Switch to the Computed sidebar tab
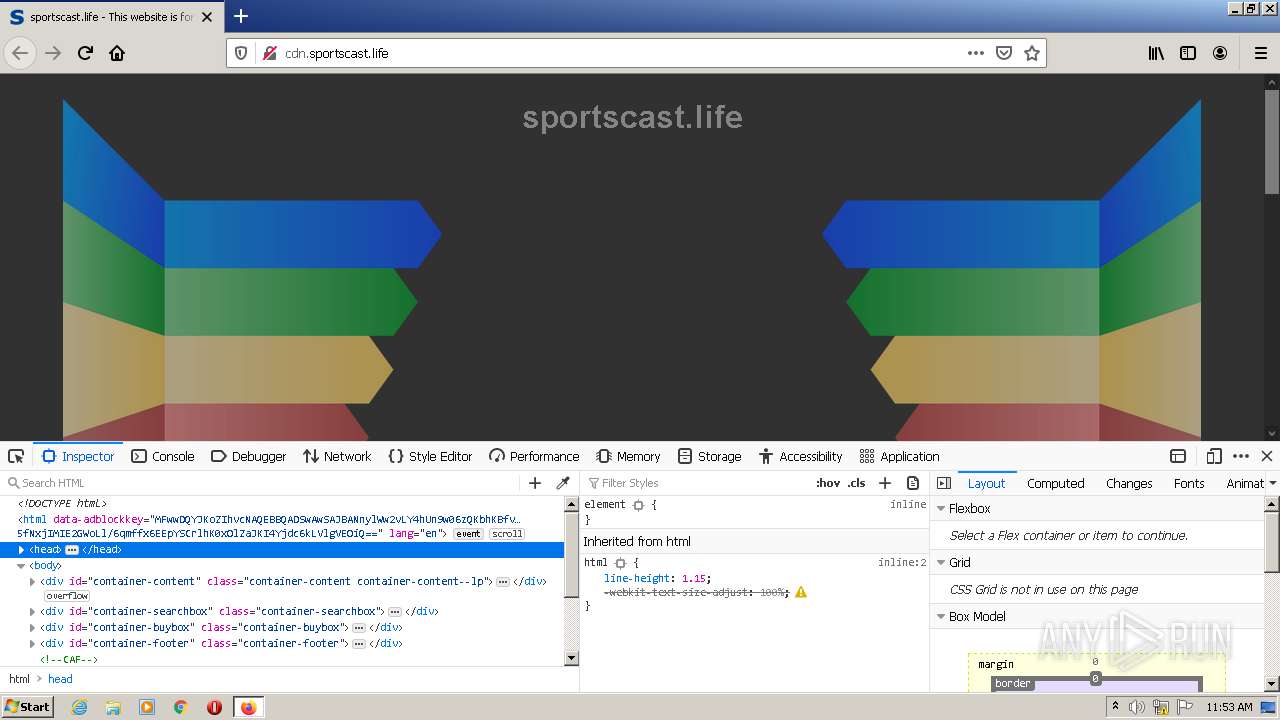 coord(1056,483)
